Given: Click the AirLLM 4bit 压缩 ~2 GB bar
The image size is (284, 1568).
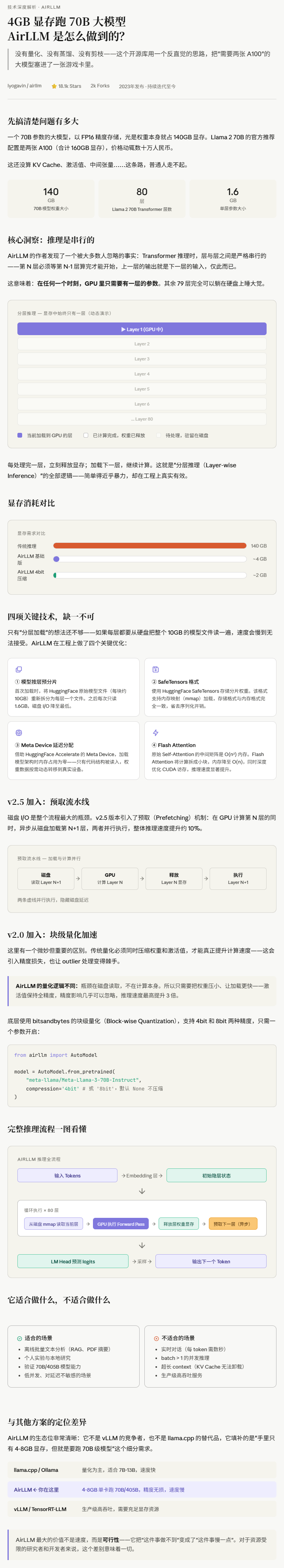Looking at the screenshot, I should click(150, 575).
